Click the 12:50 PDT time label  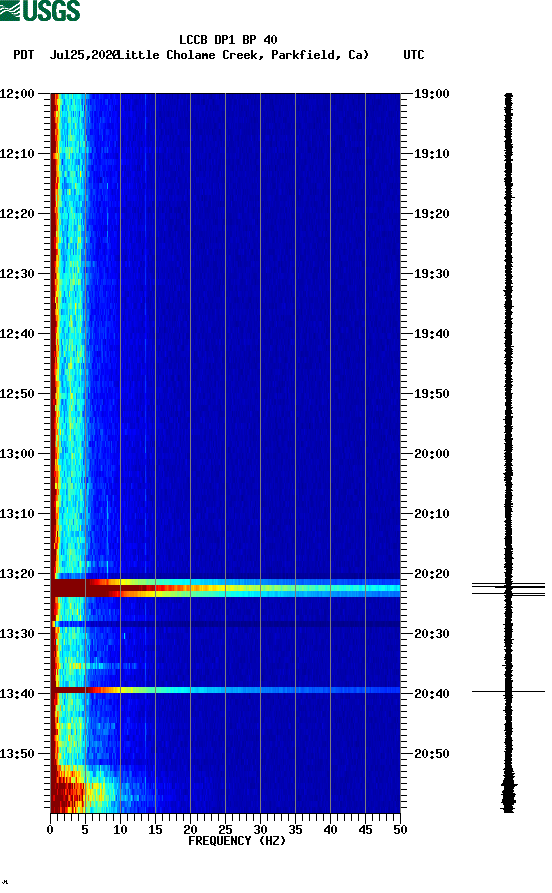tap(18, 394)
